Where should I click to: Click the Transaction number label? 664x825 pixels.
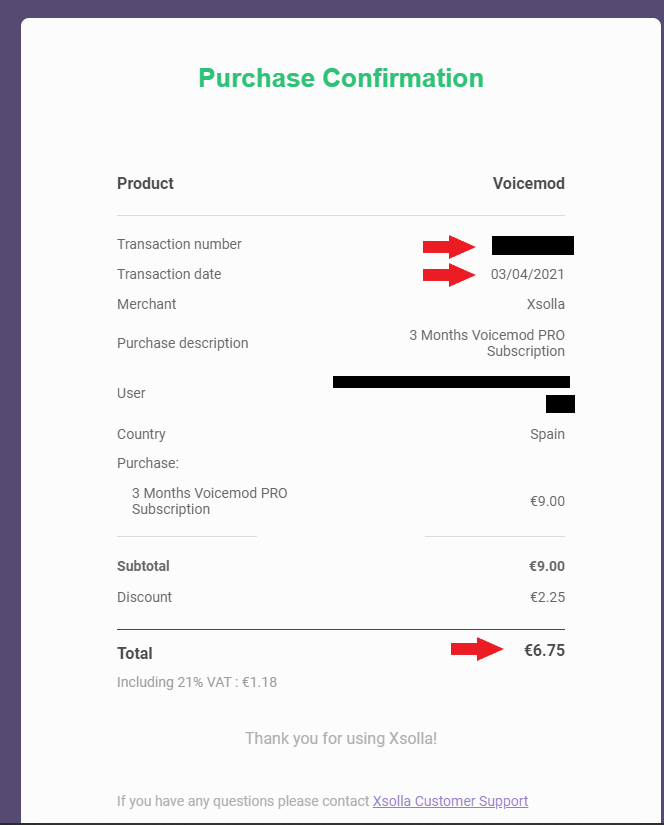click(179, 244)
